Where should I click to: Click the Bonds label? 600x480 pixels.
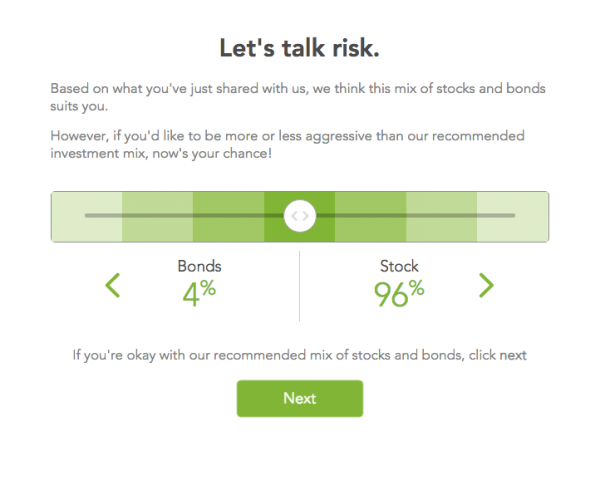click(199, 267)
